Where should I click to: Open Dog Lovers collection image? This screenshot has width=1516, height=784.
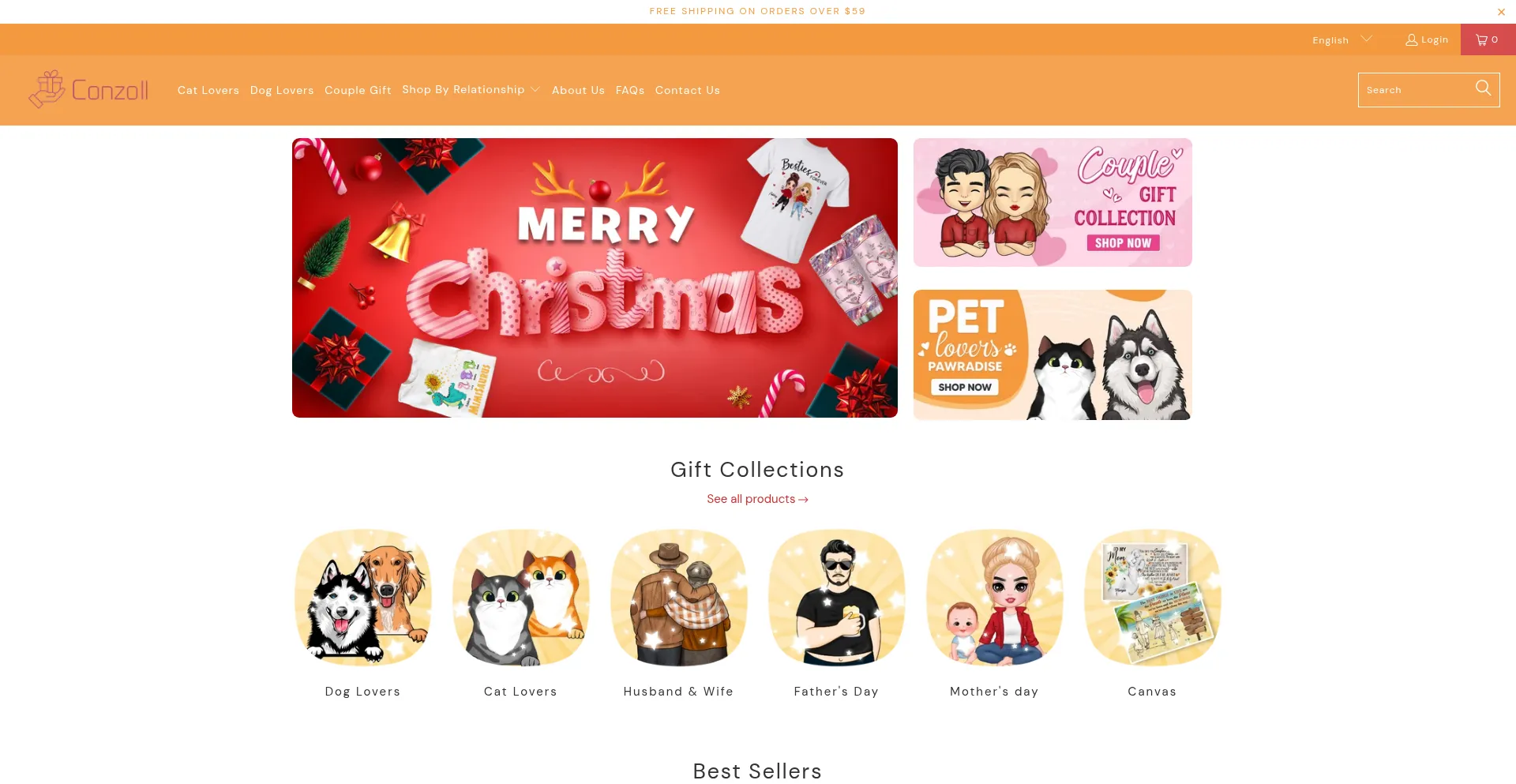pos(363,598)
